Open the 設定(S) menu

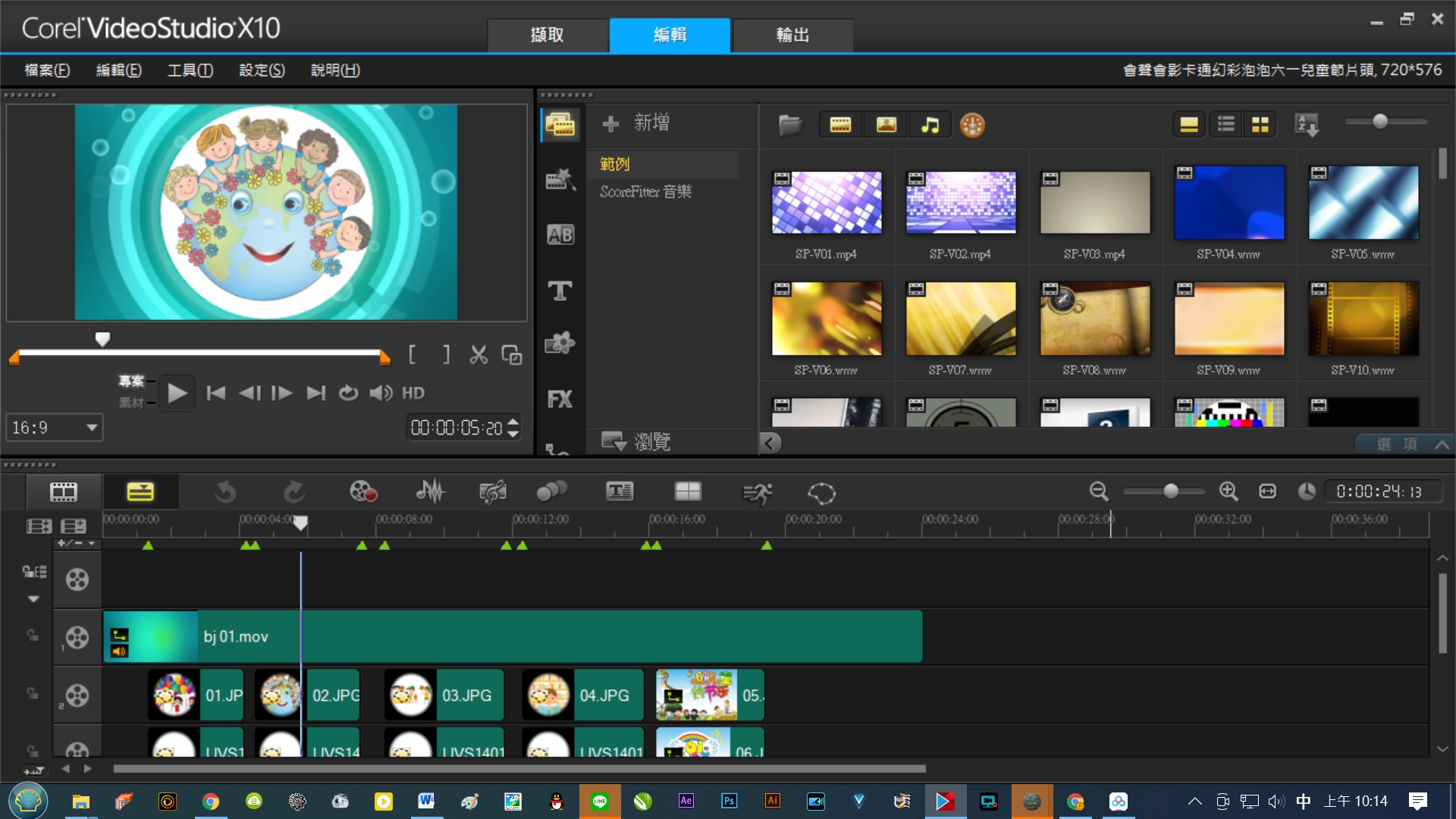(x=262, y=70)
